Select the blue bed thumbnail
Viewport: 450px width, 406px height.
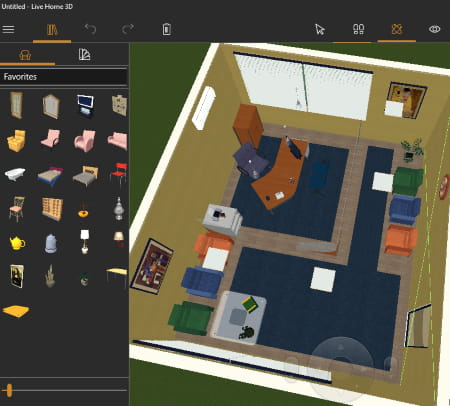[x=50, y=176]
